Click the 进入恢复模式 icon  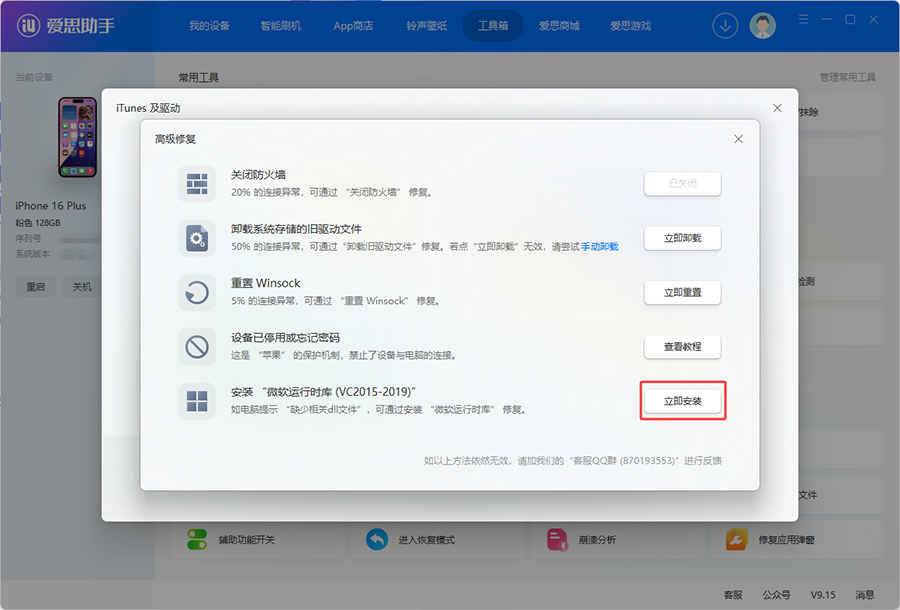click(377, 539)
